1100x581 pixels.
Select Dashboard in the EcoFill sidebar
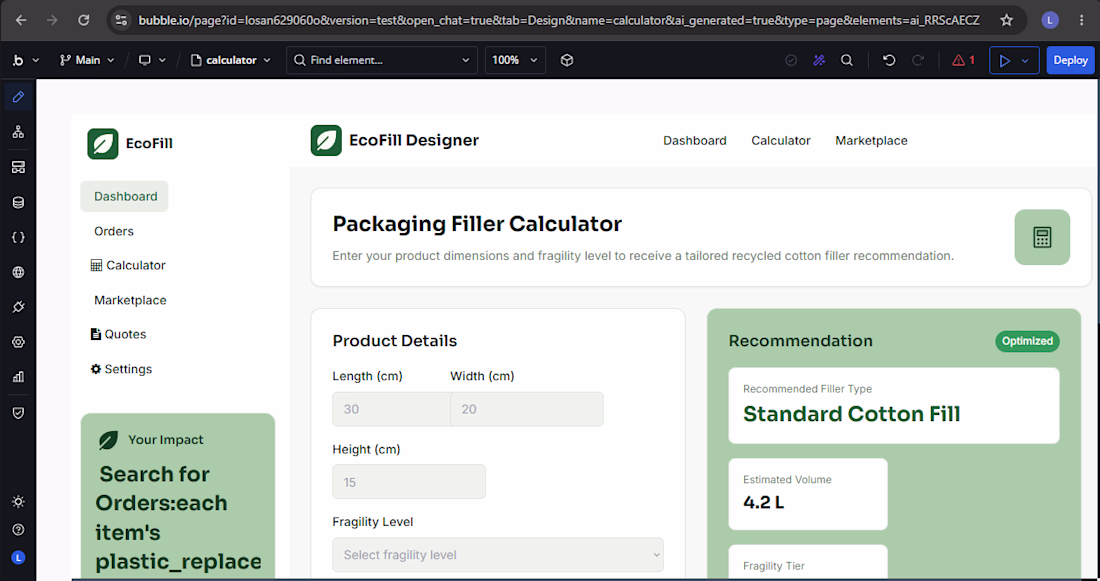point(125,196)
